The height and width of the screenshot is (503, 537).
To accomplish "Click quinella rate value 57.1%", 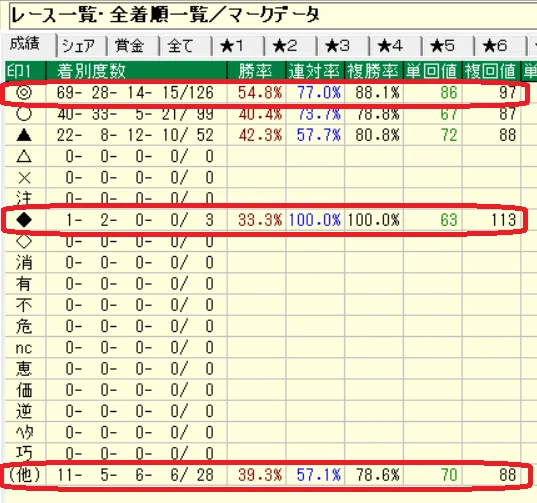I will (x=319, y=475).
